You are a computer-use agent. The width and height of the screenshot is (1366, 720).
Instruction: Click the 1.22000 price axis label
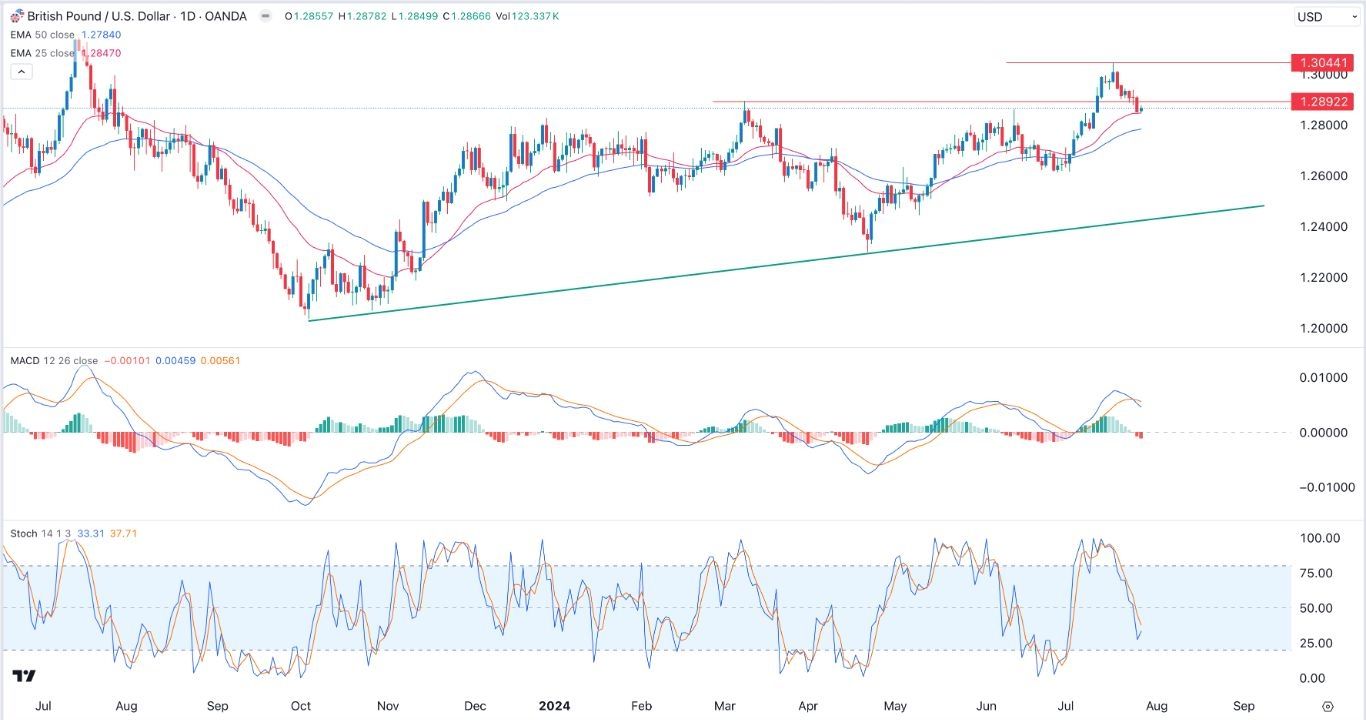click(x=1323, y=277)
